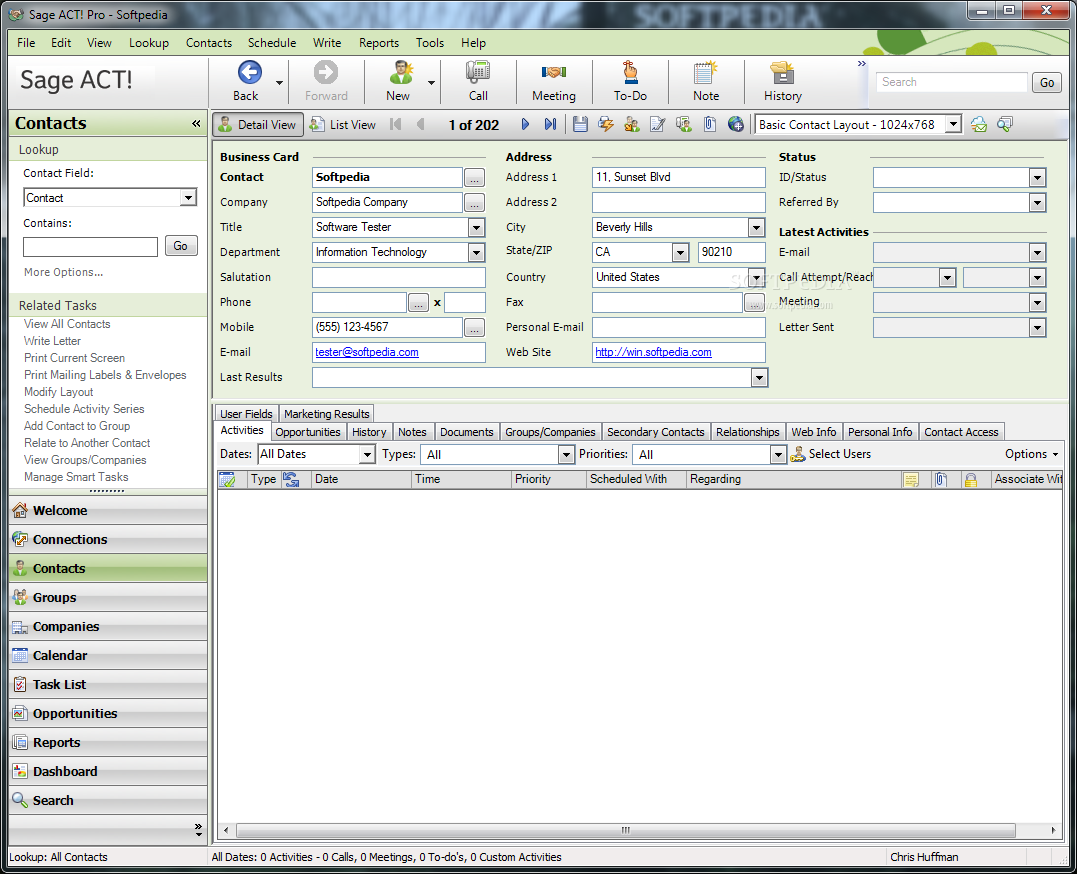
Task: Open the Title dropdown
Action: pos(476,227)
